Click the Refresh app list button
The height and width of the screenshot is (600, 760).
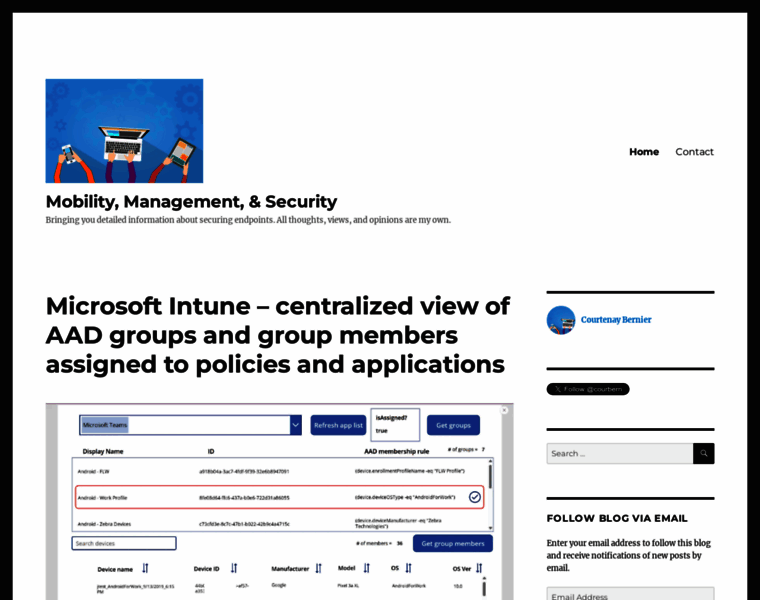pos(338,425)
